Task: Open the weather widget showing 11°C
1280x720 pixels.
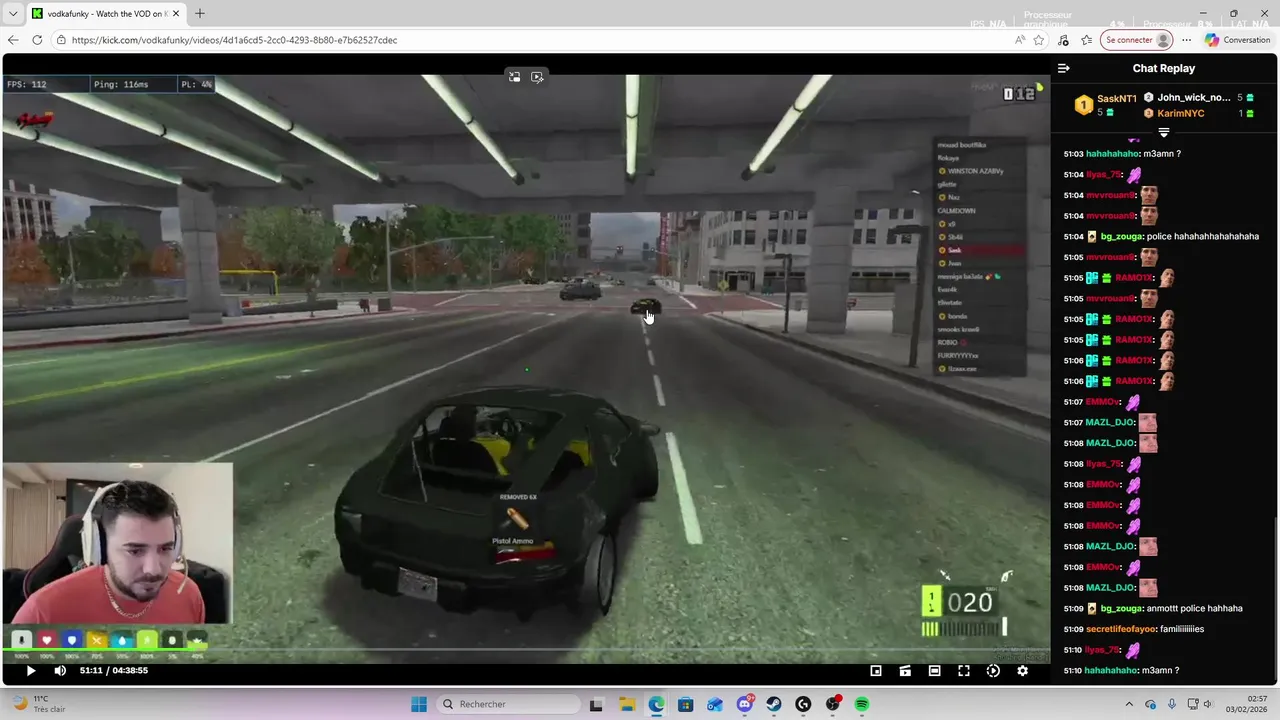Action: pyautogui.click(x=38, y=704)
